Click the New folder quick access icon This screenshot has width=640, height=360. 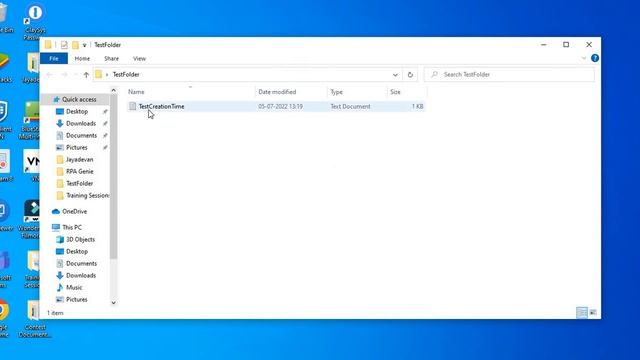pos(75,45)
